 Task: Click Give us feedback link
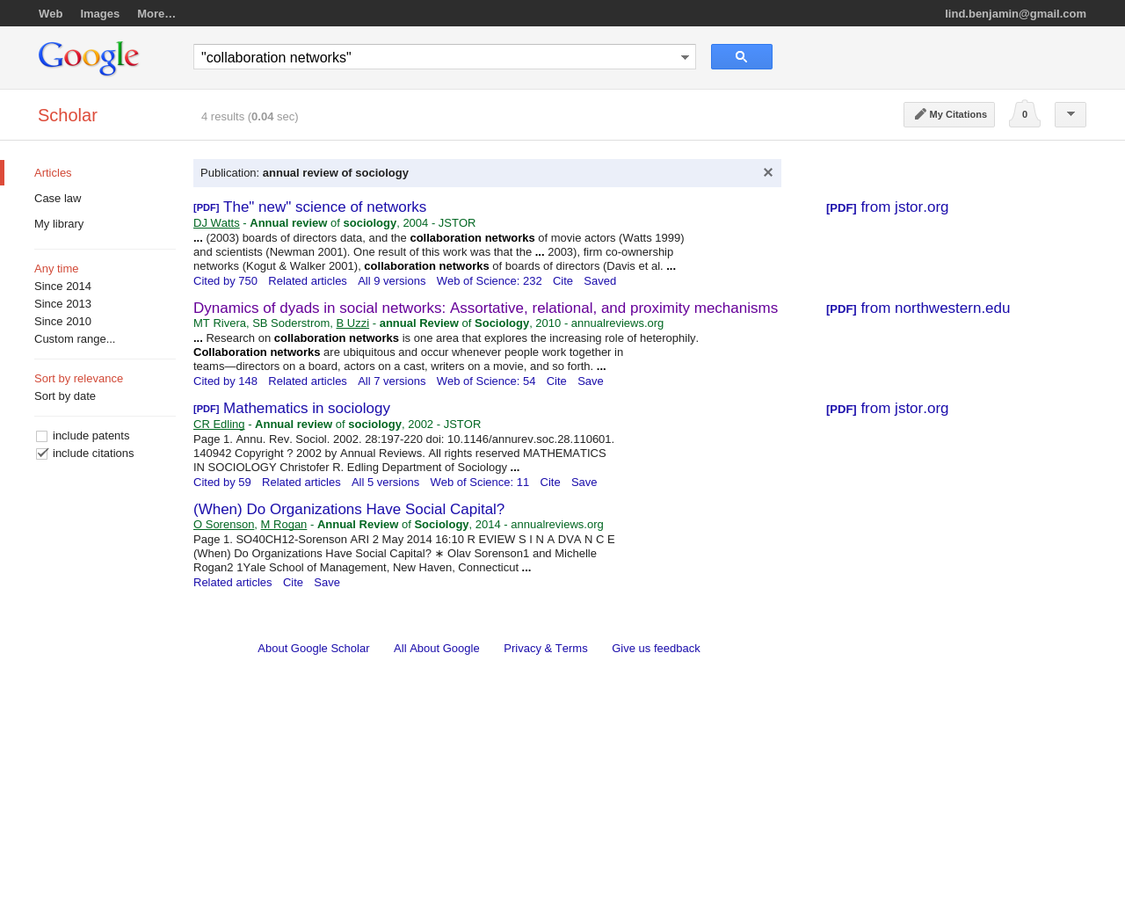[x=656, y=649]
